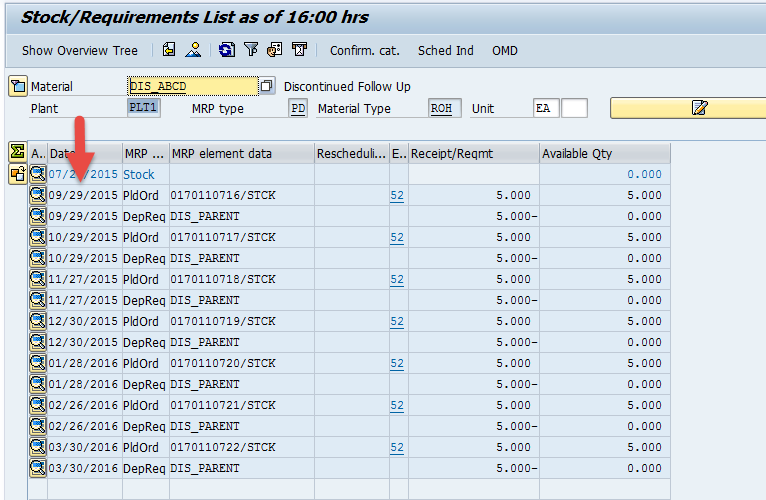Click exception link 52 for order 0170110717
The width and height of the screenshot is (766, 500).
[x=397, y=238]
